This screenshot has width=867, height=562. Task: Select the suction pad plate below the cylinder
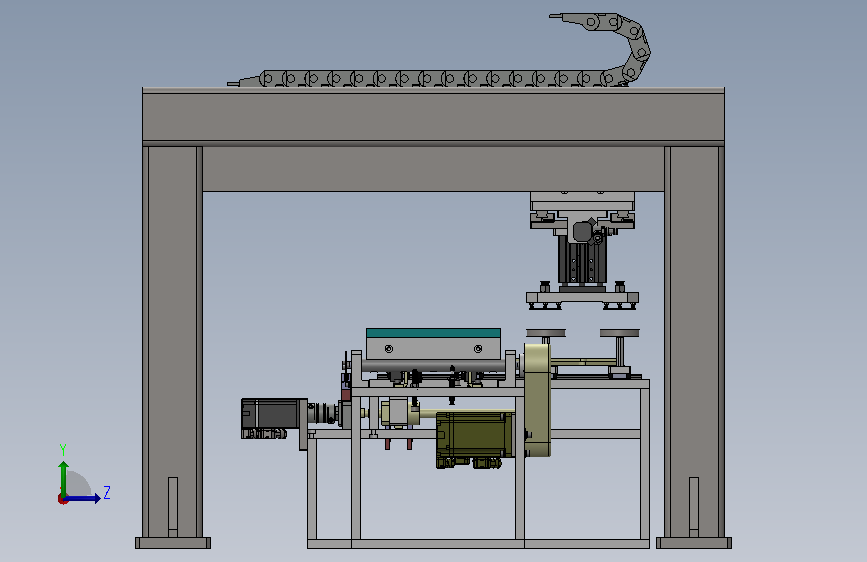[582, 298]
